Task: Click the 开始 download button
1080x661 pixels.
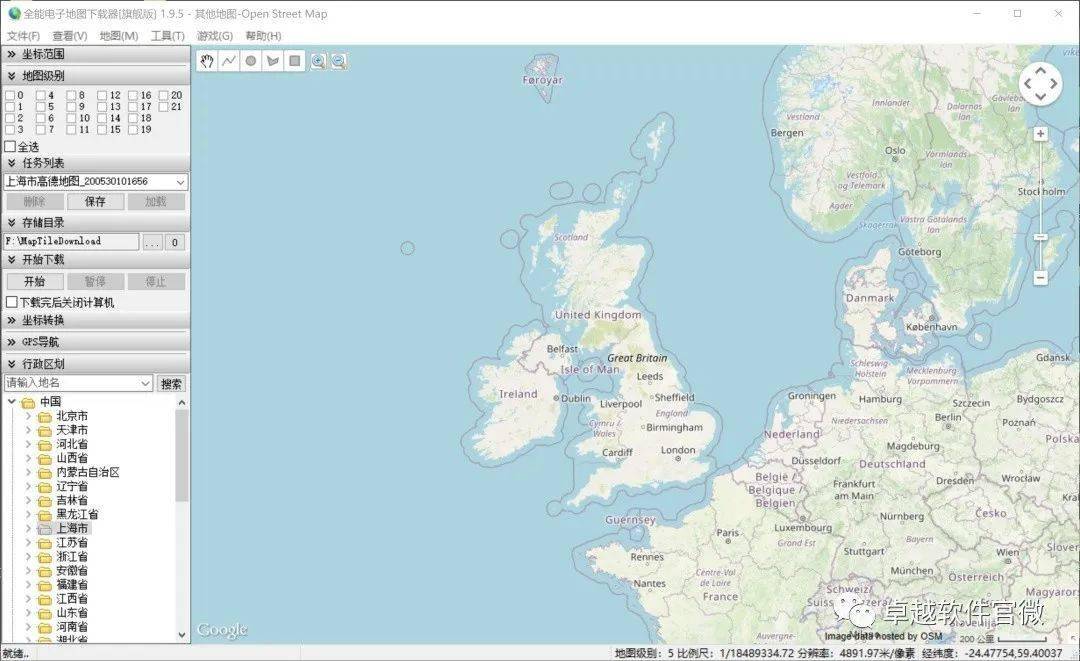Action: (34, 282)
